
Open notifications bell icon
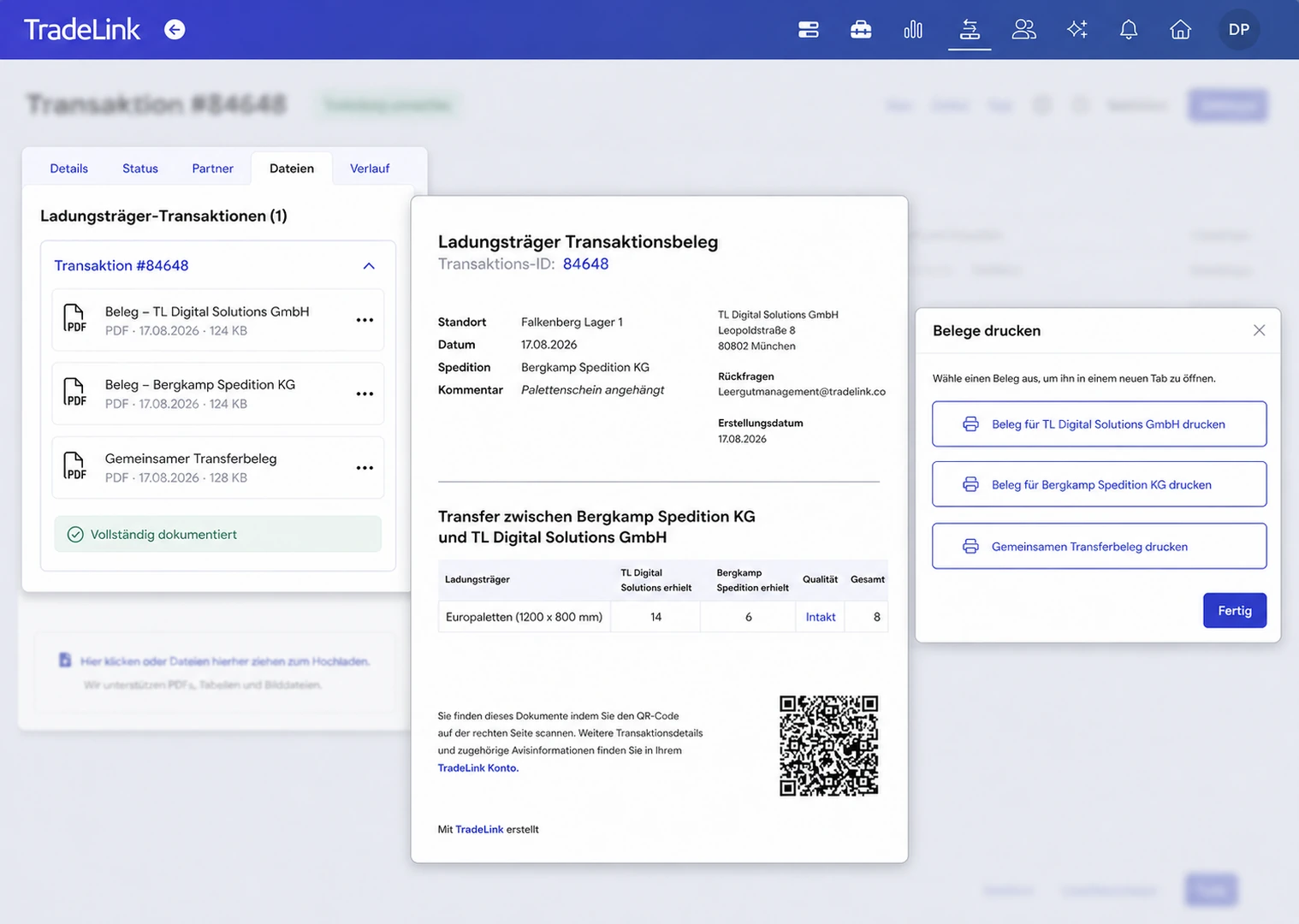click(1129, 30)
